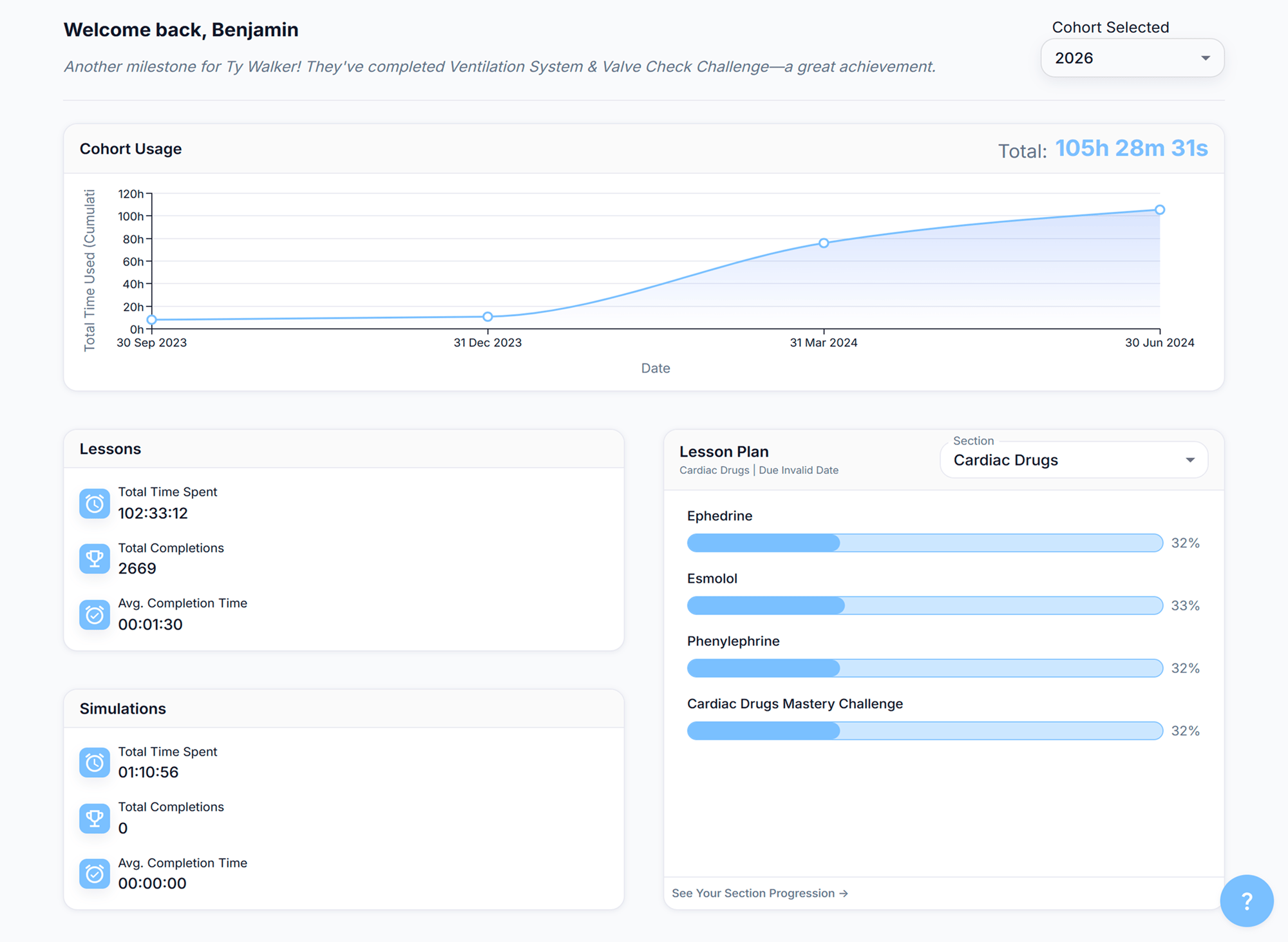The width and height of the screenshot is (1288, 942).
Task: Click the Section dropdown arrow
Action: pyautogui.click(x=1190, y=460)
